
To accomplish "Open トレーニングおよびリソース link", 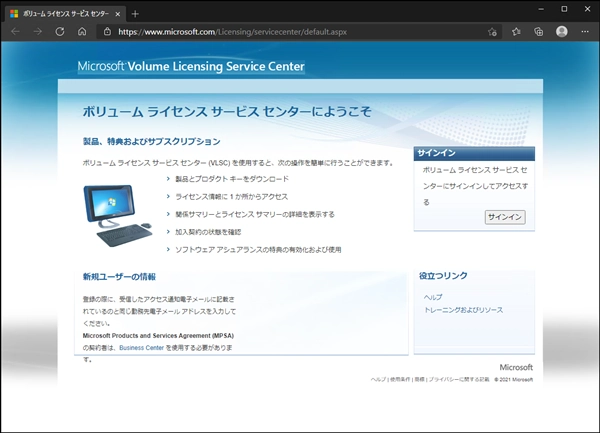I will click(x=463, y=310).
